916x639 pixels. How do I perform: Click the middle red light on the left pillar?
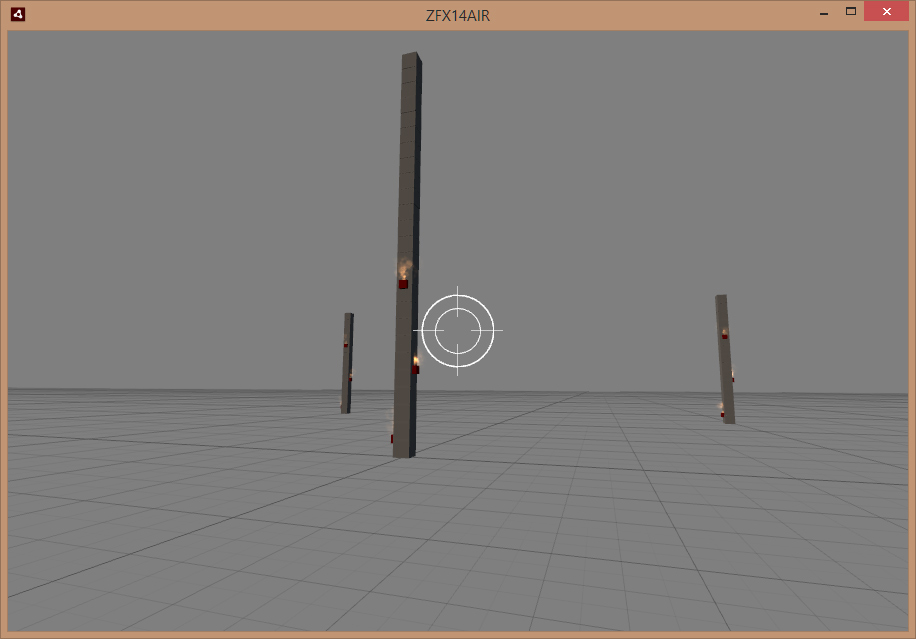[x=350, y=378]
